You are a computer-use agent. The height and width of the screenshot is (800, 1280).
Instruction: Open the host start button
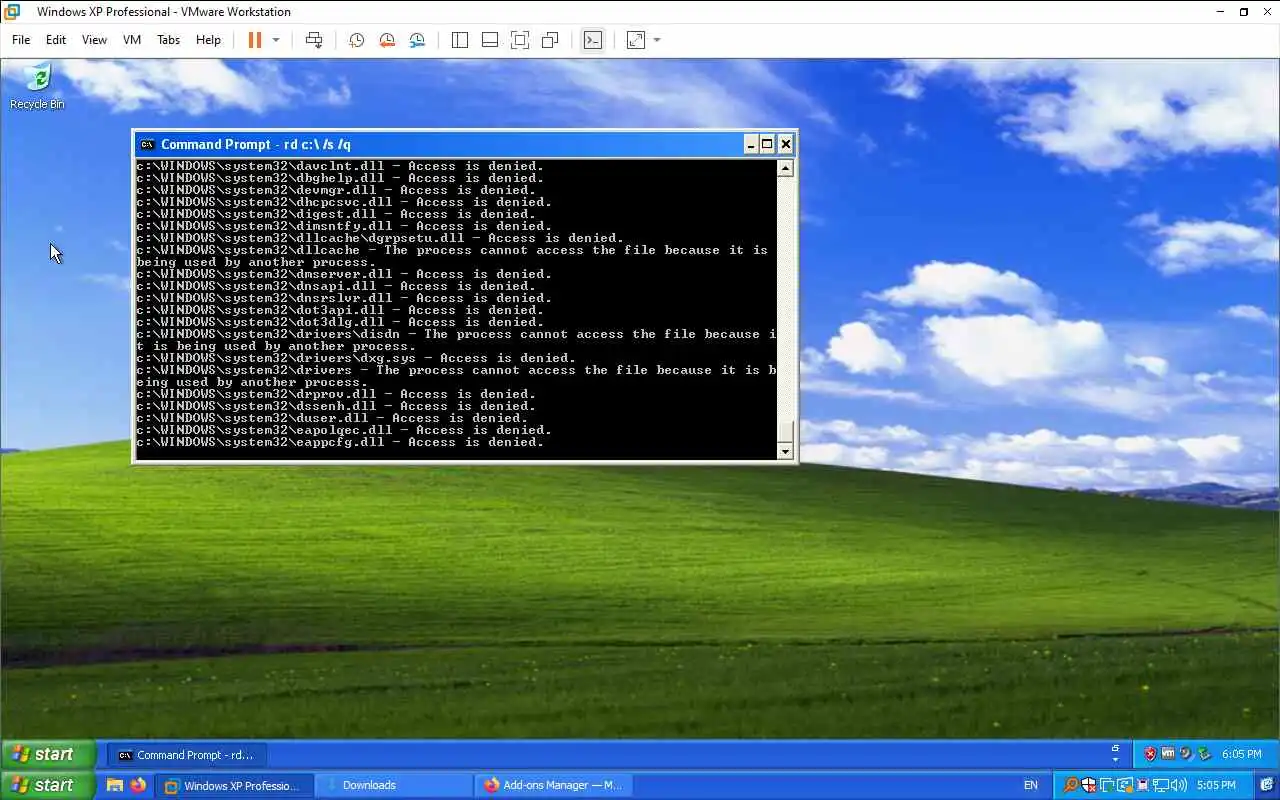[48, 785]
